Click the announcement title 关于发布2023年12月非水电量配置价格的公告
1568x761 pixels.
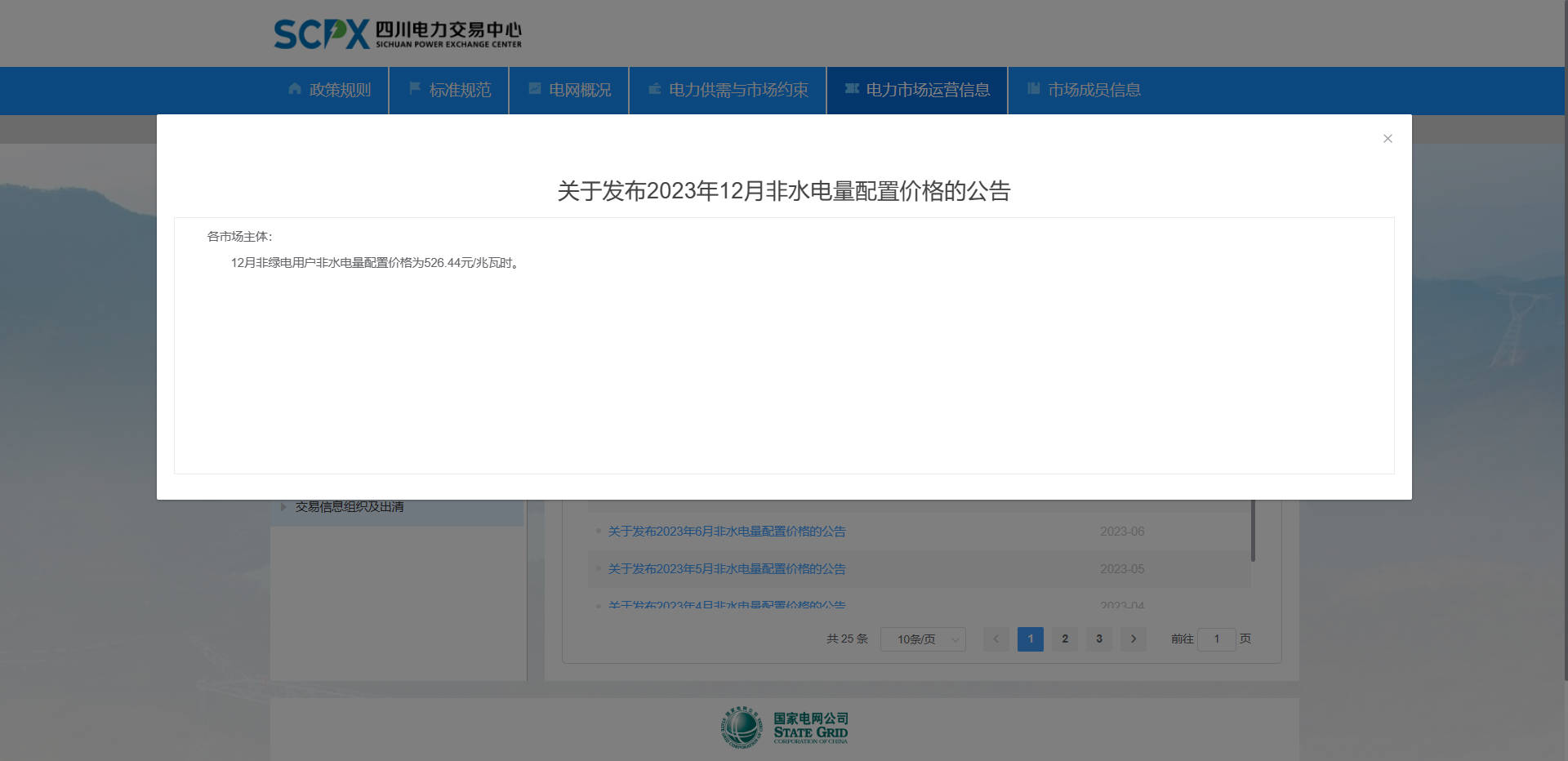tap(784, 191)
